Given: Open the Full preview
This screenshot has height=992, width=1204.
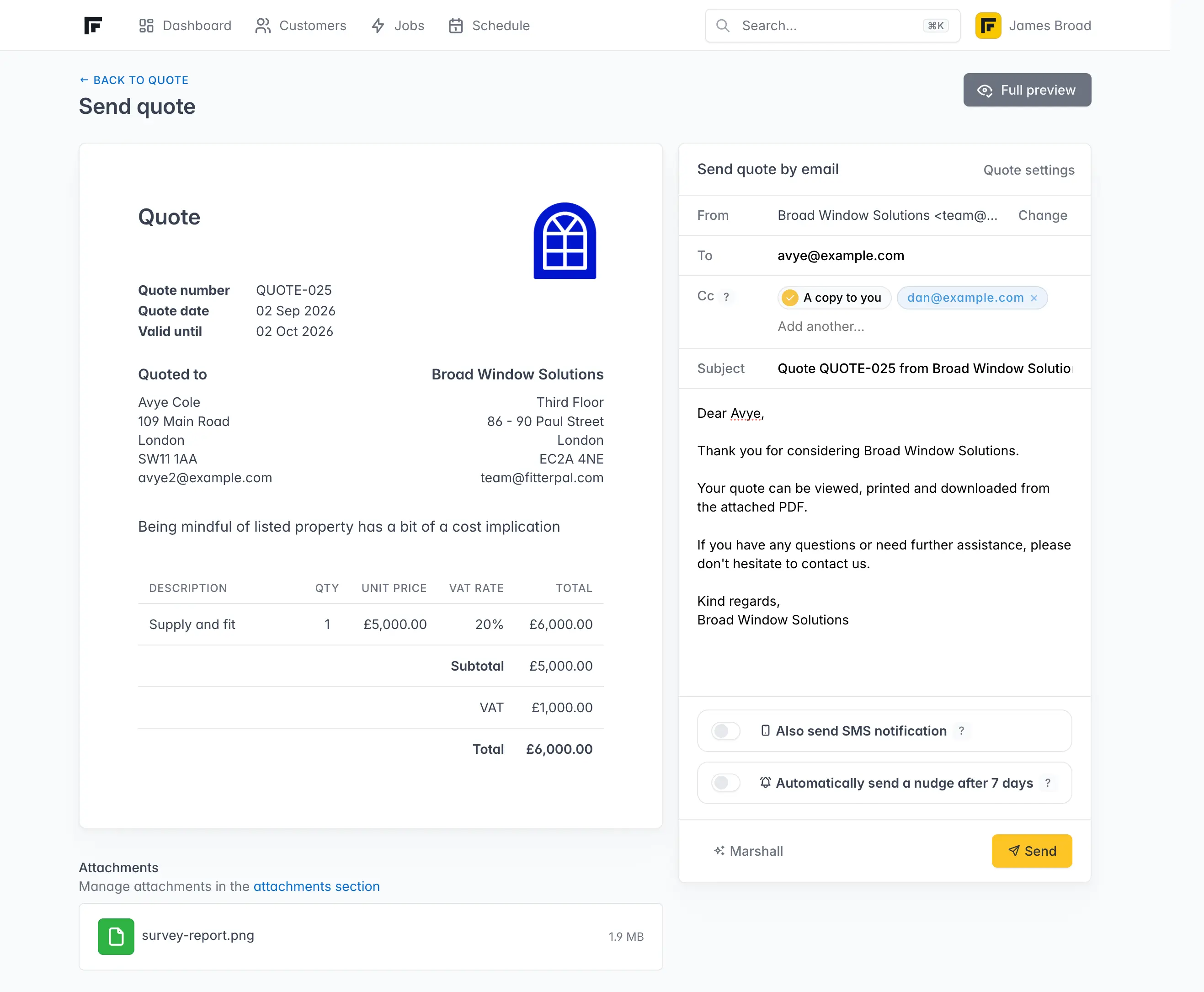Looking at the screenshot, I should click(1027, 90).
